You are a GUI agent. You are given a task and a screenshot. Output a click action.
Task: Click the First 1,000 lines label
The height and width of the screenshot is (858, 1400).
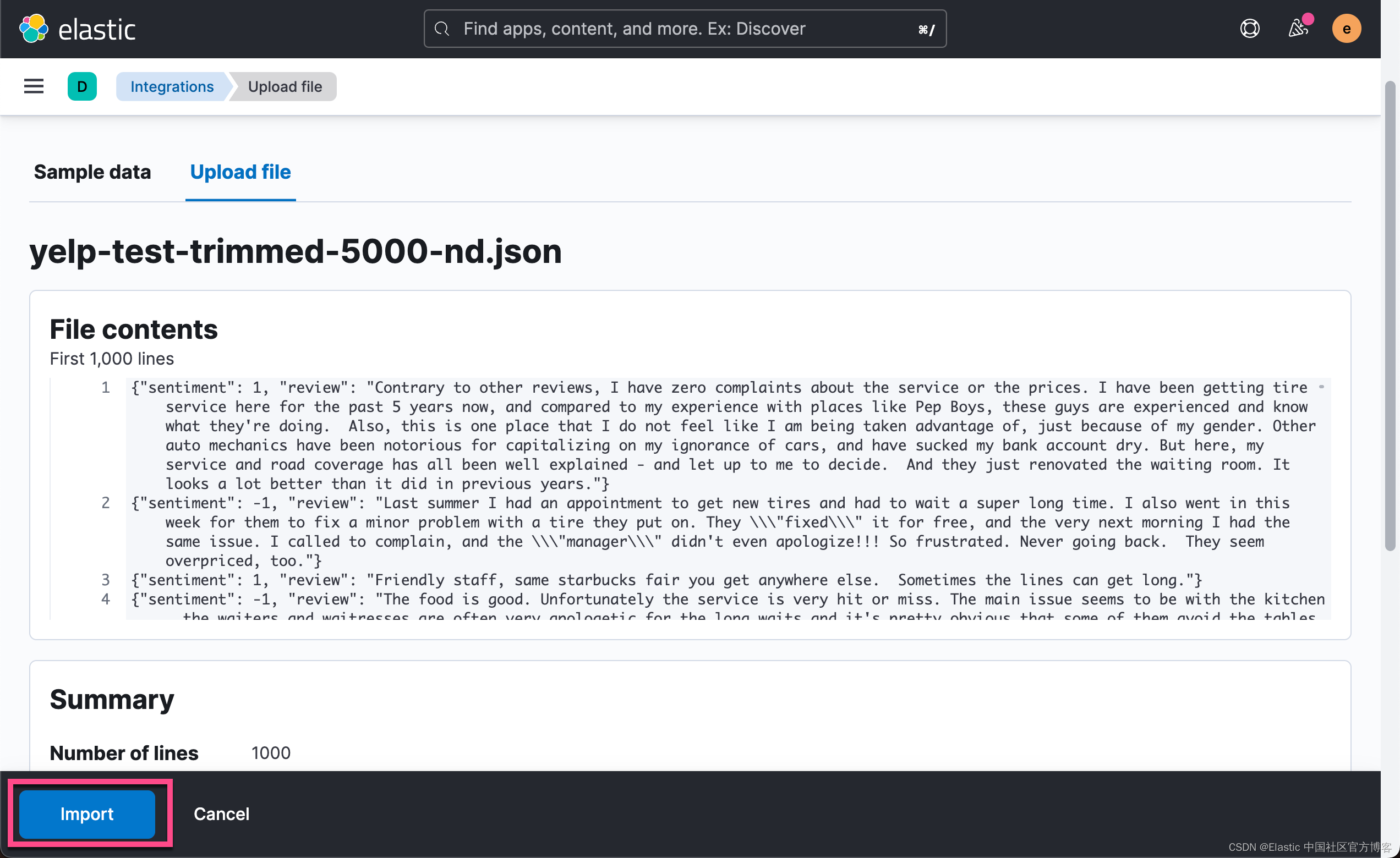pyautogui.click(x=111, y=358)
